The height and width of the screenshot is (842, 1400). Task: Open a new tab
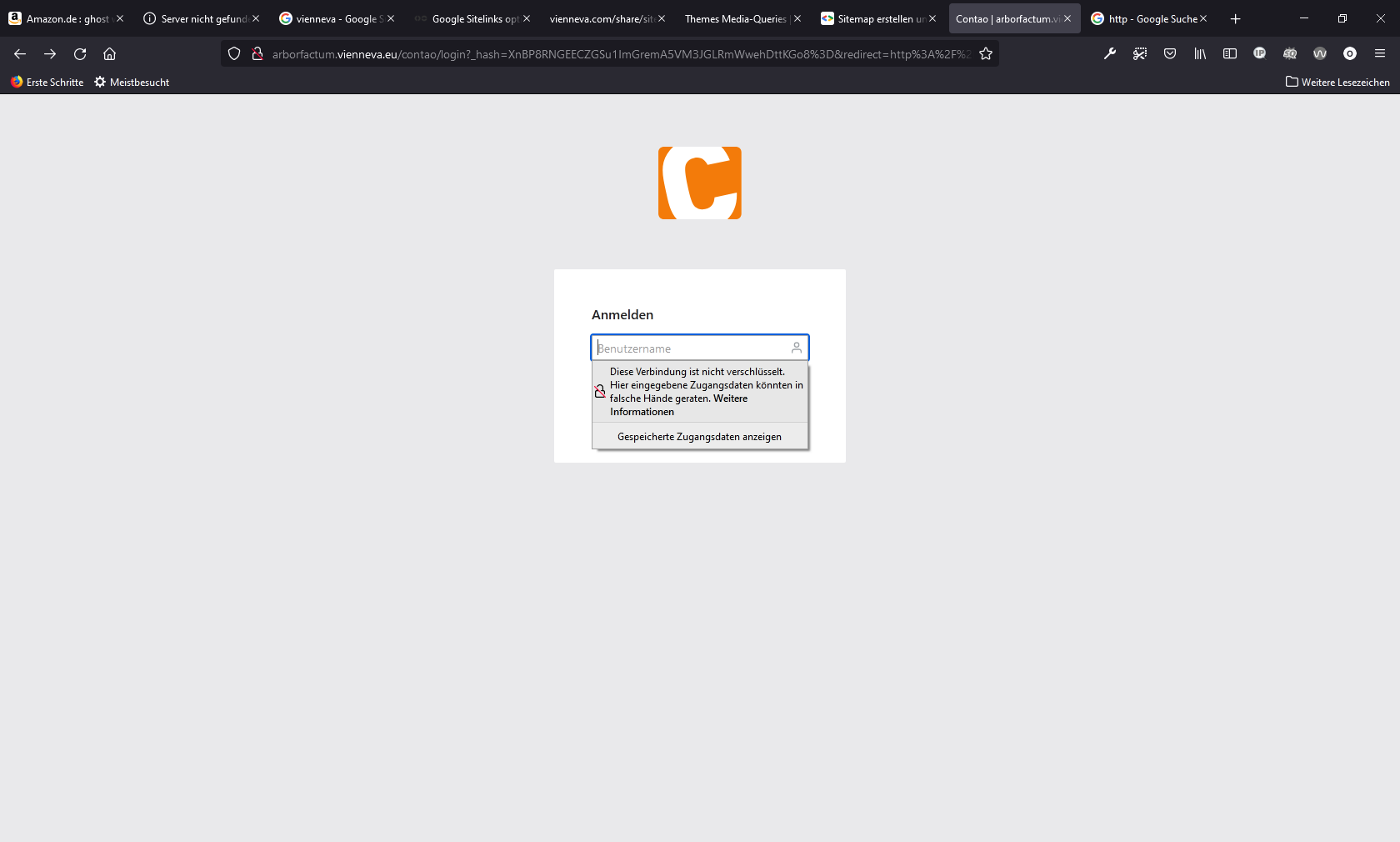tap(1236, 18)
